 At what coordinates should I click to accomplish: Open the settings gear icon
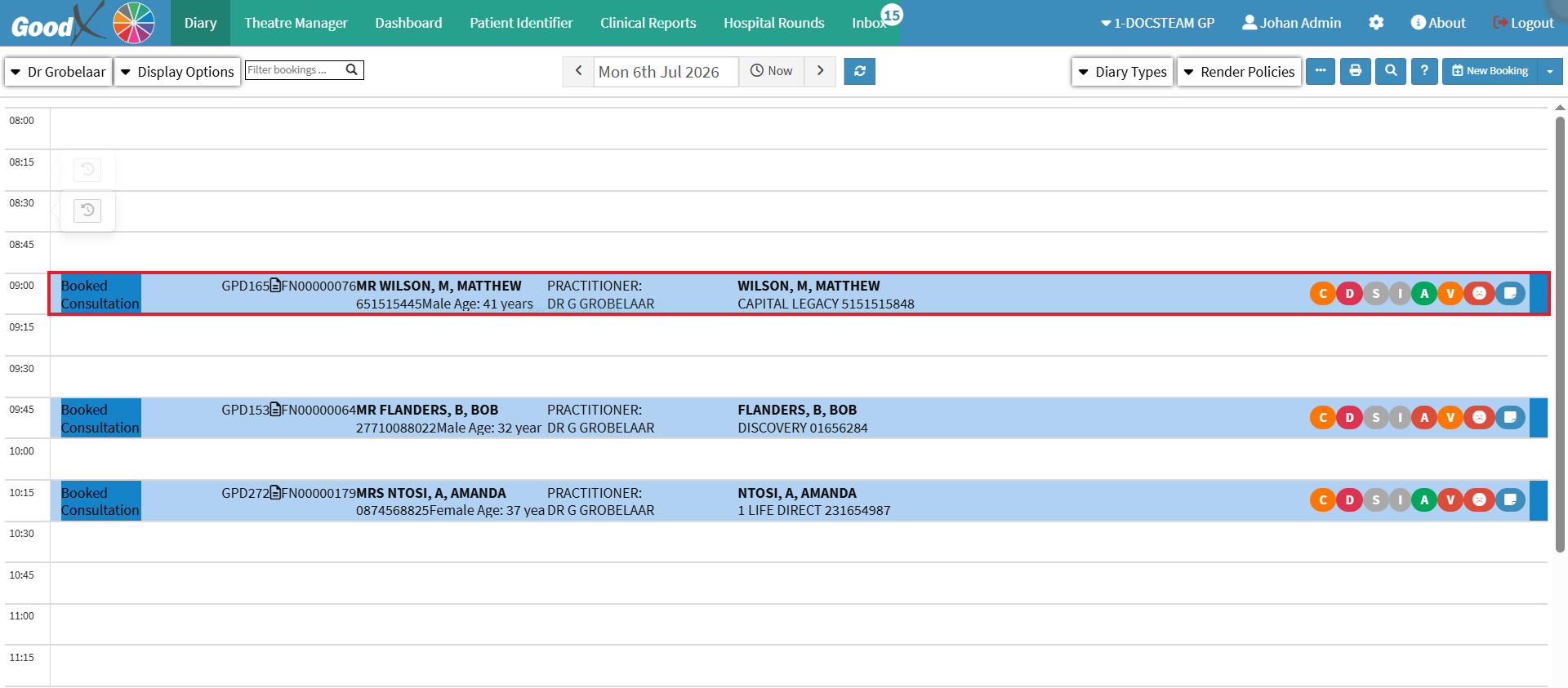click(1376, 23)
